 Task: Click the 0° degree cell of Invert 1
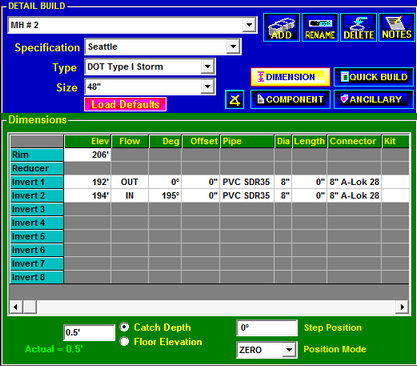pos(165,182)
